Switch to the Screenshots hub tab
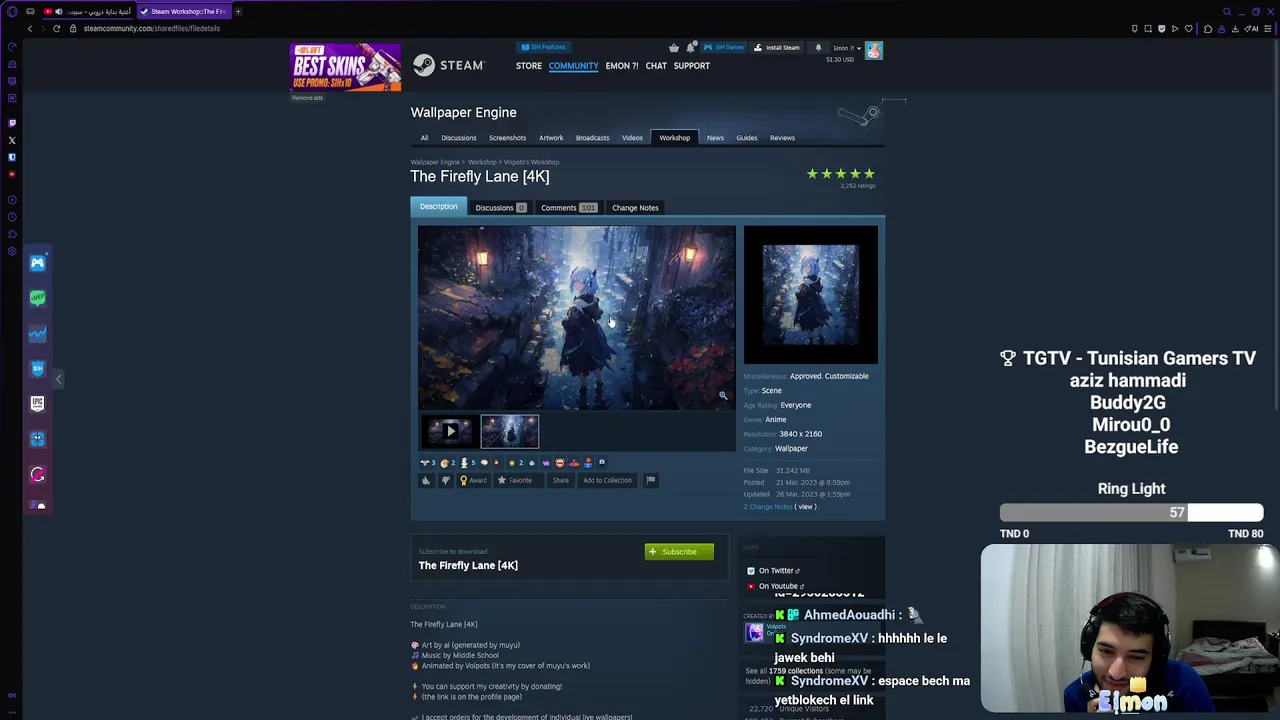 tap(507, 138)
